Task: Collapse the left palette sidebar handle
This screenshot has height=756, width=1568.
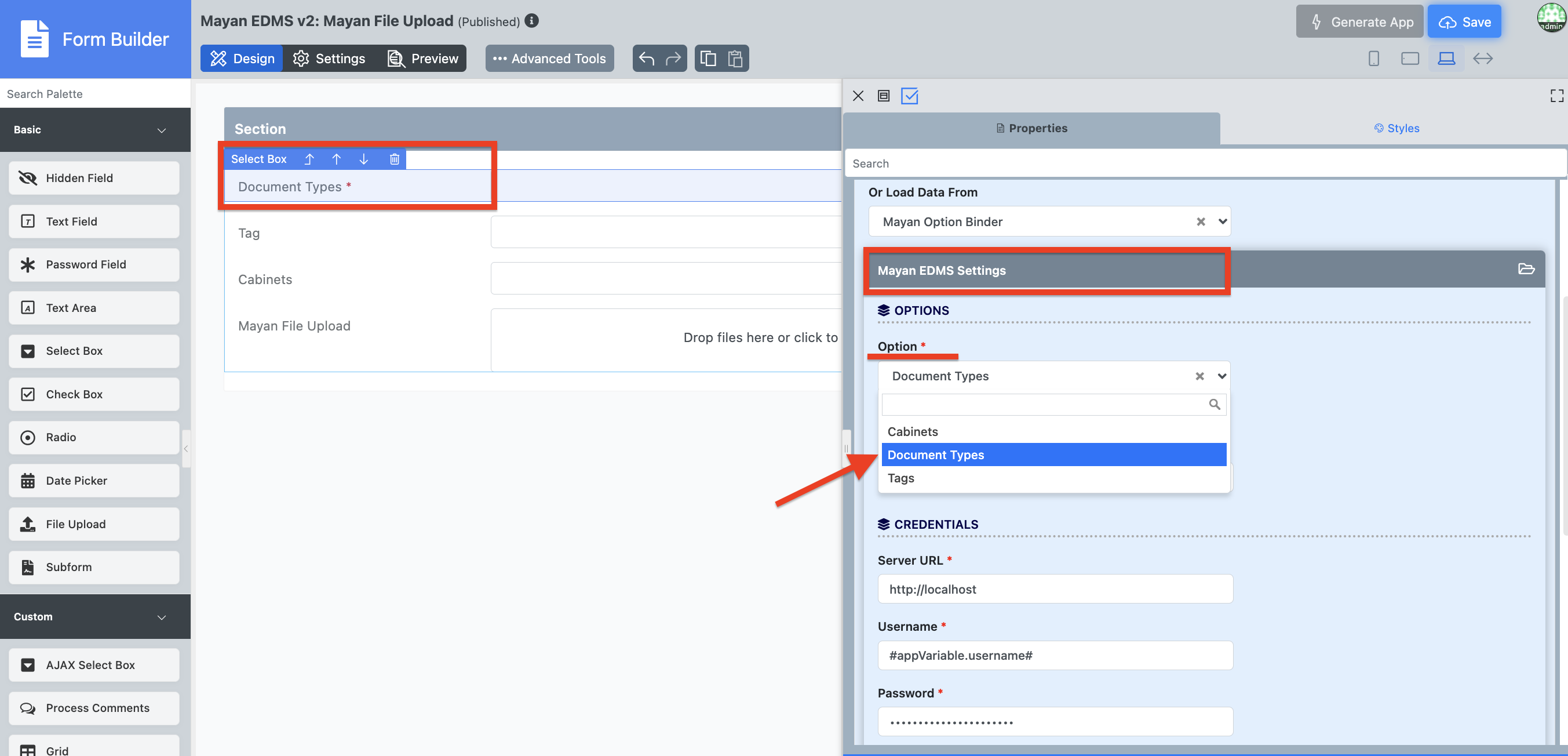Action: (185, 449)
